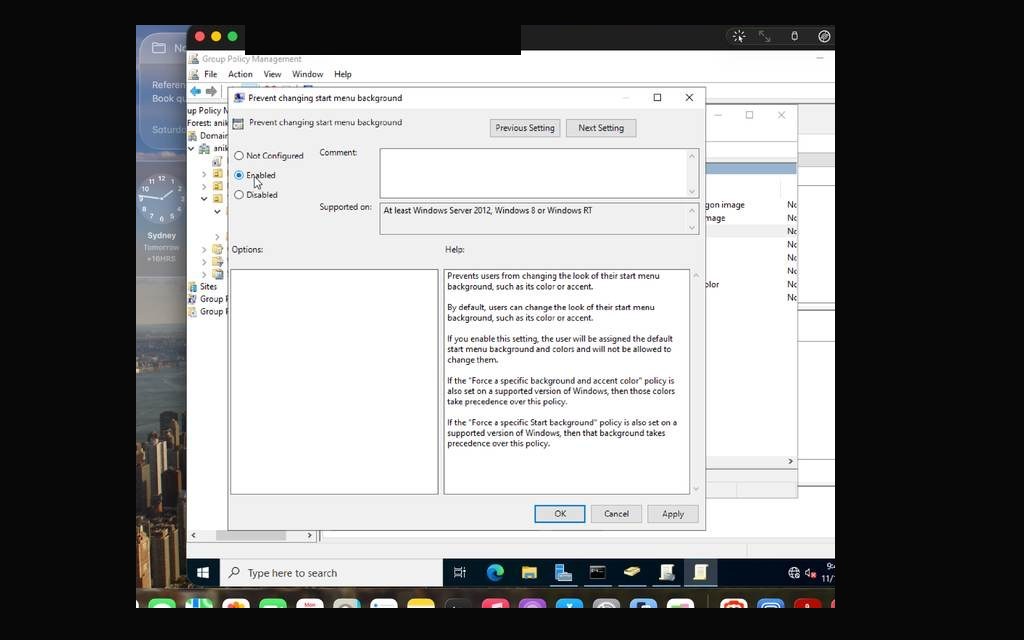Open Server Manager from taskbar
1024x640 pixels.
click(x=563, y=573)
